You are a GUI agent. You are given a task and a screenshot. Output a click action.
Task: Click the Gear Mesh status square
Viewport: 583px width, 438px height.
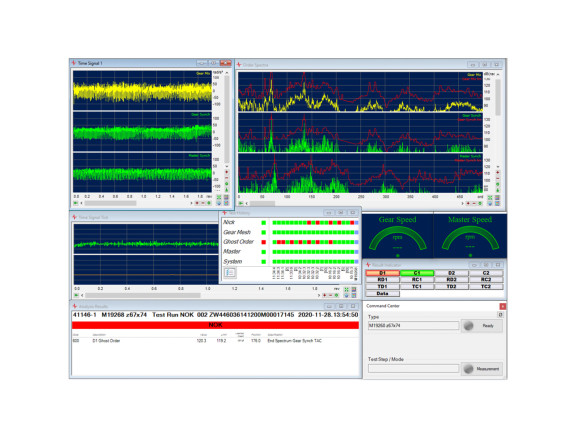coord(264,232)
